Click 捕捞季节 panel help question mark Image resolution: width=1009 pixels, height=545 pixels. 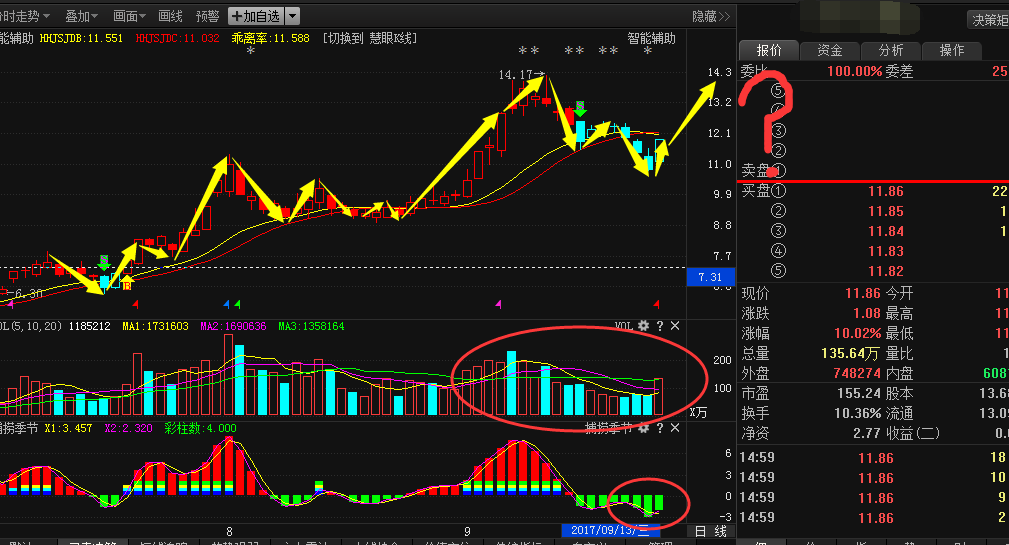click(x=659, y=428)
